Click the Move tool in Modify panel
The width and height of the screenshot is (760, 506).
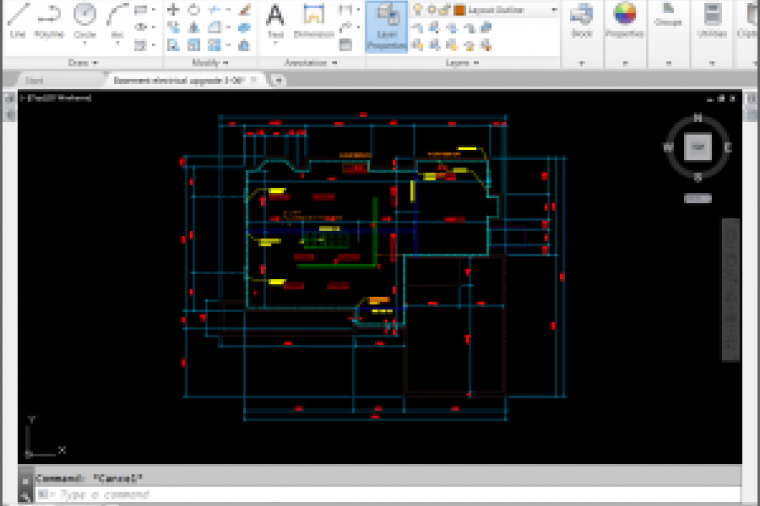pyautogui.click(x=173, y=10)
